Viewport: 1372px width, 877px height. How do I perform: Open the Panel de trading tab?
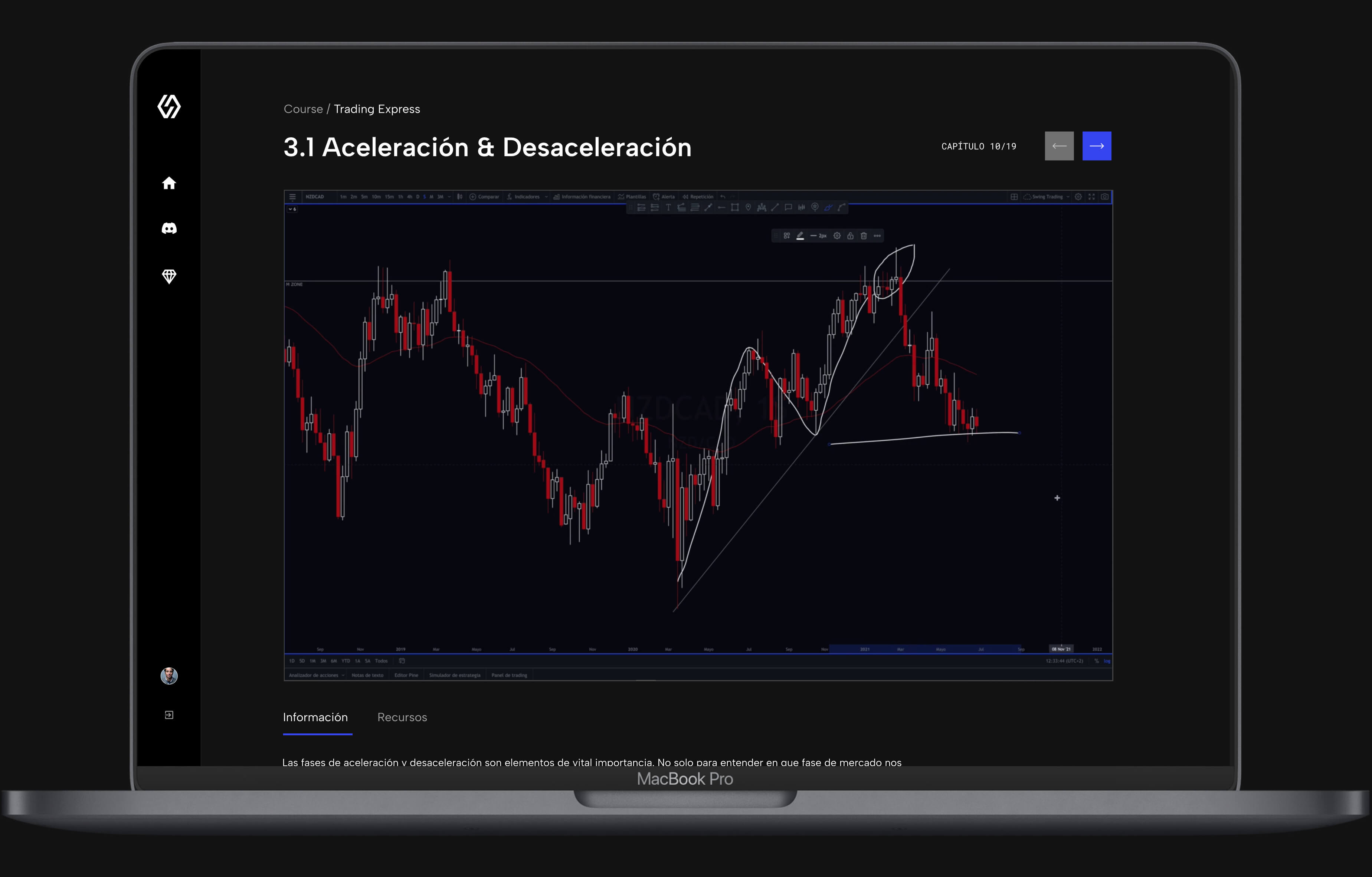point(510,675)
